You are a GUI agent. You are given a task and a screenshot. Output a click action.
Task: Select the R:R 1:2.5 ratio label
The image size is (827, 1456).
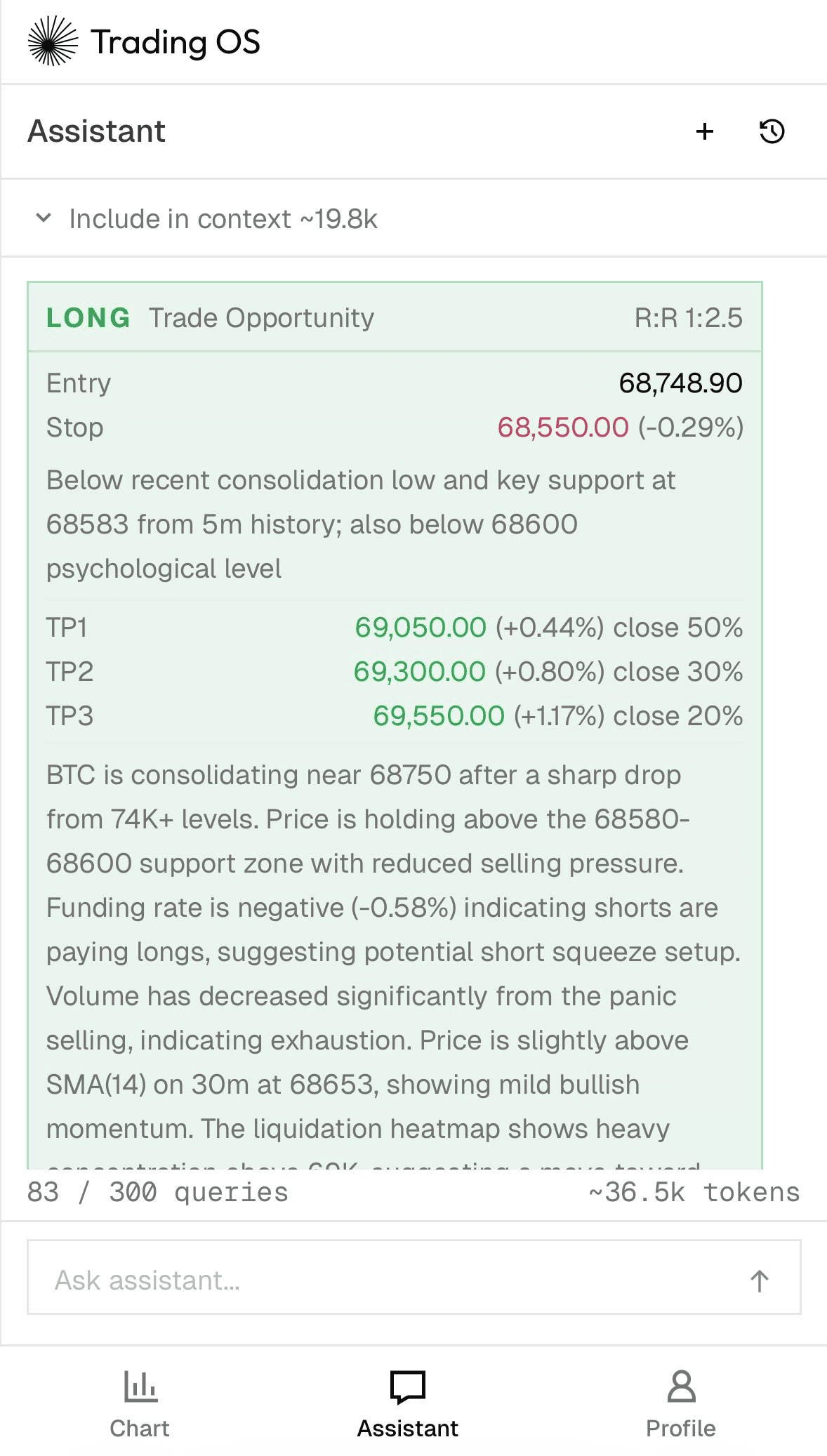click(x=688, y=318)
